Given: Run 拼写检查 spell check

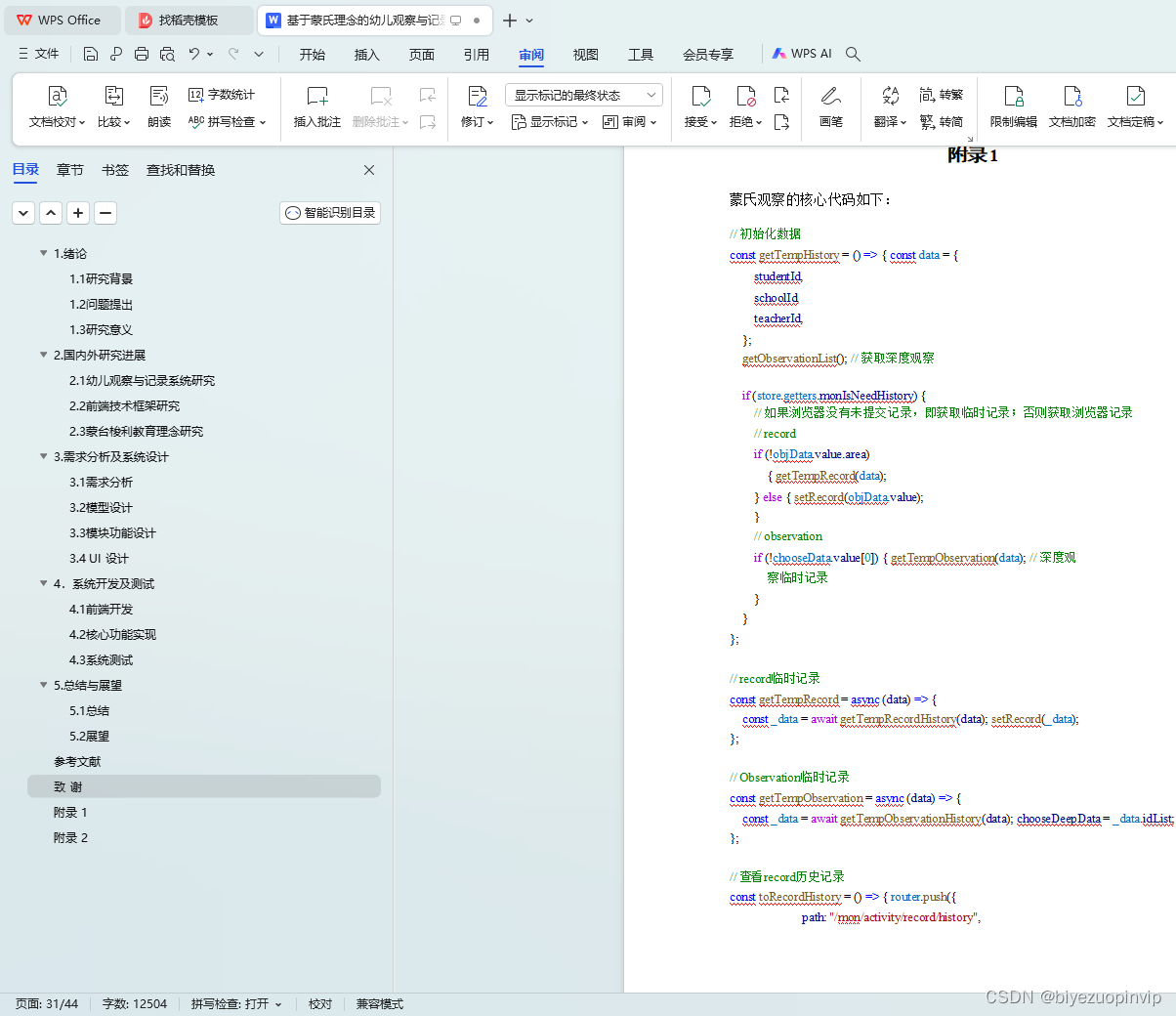Looking at the screenshot, I should tap(227, 122).
